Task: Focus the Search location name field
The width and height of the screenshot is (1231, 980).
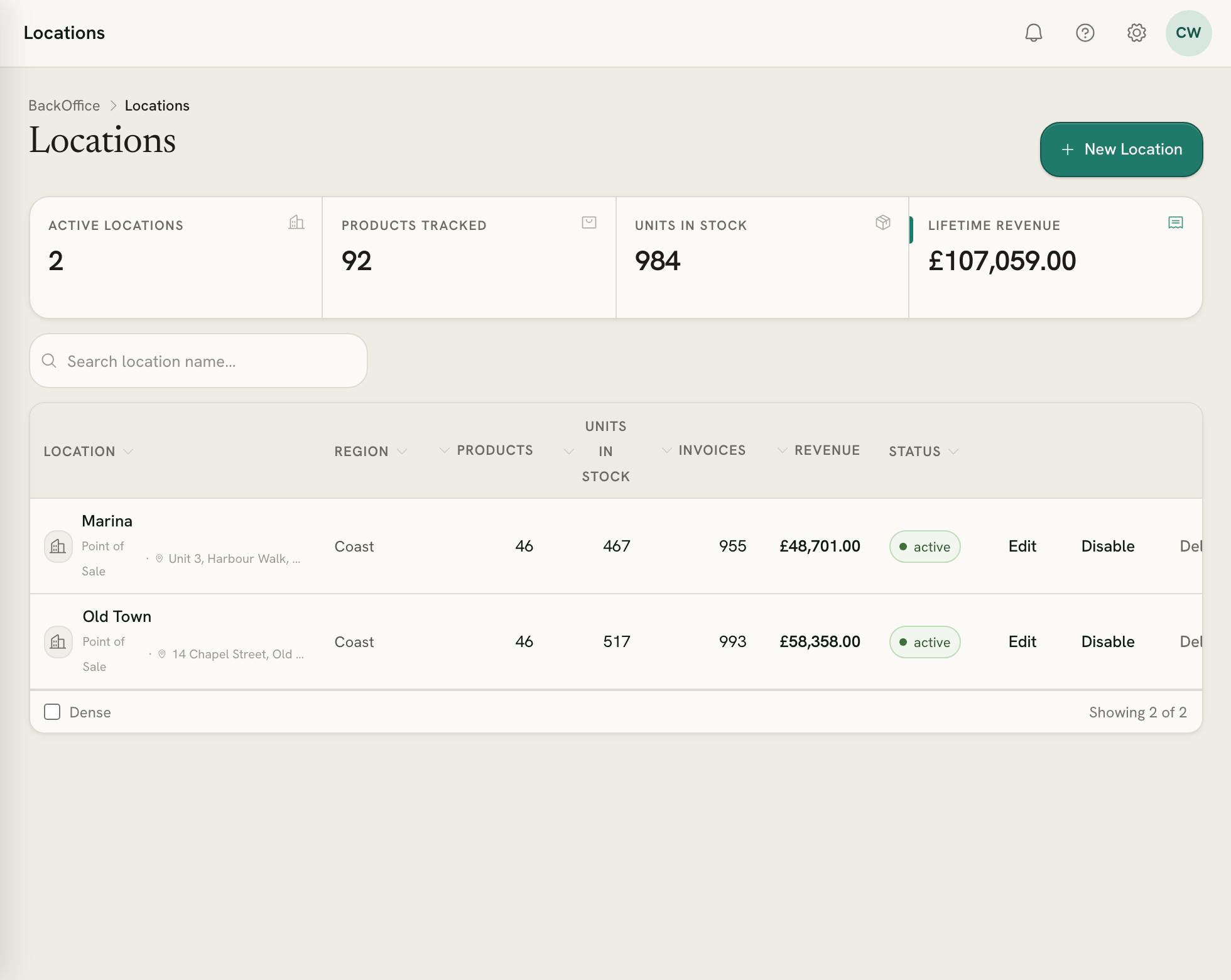Action: tap(198, 361)
